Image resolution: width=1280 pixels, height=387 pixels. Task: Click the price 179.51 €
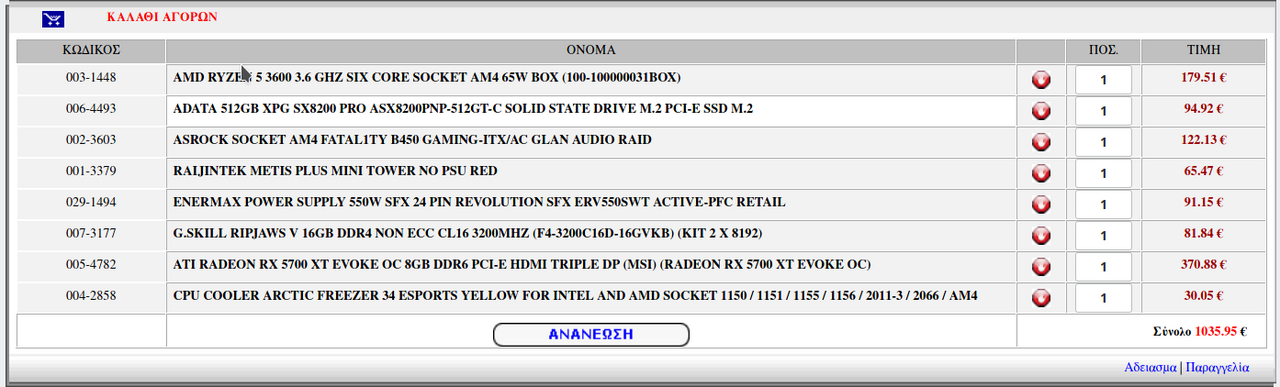[x=1203, y=78]
